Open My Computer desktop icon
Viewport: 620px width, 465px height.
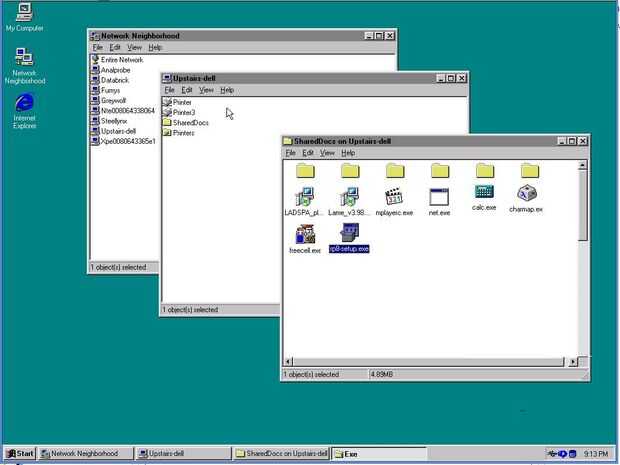[24, 17]
